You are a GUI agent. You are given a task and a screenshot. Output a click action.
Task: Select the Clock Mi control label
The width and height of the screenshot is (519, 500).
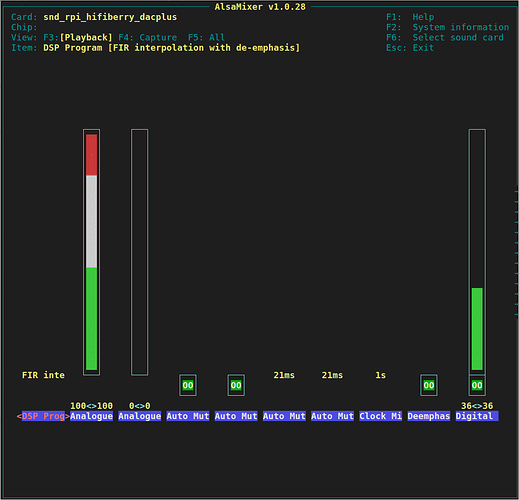(380, 416)
